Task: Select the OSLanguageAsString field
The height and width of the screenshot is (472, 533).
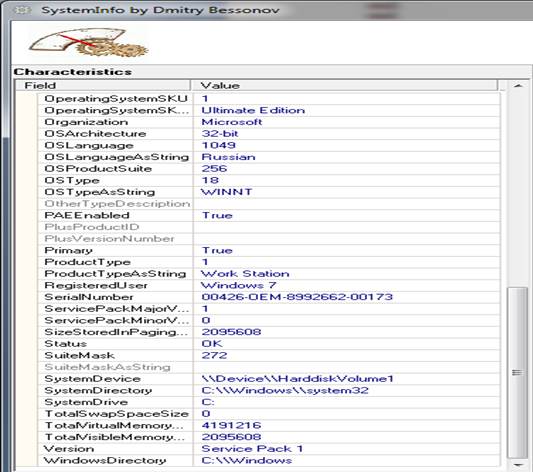Action: 117,157
